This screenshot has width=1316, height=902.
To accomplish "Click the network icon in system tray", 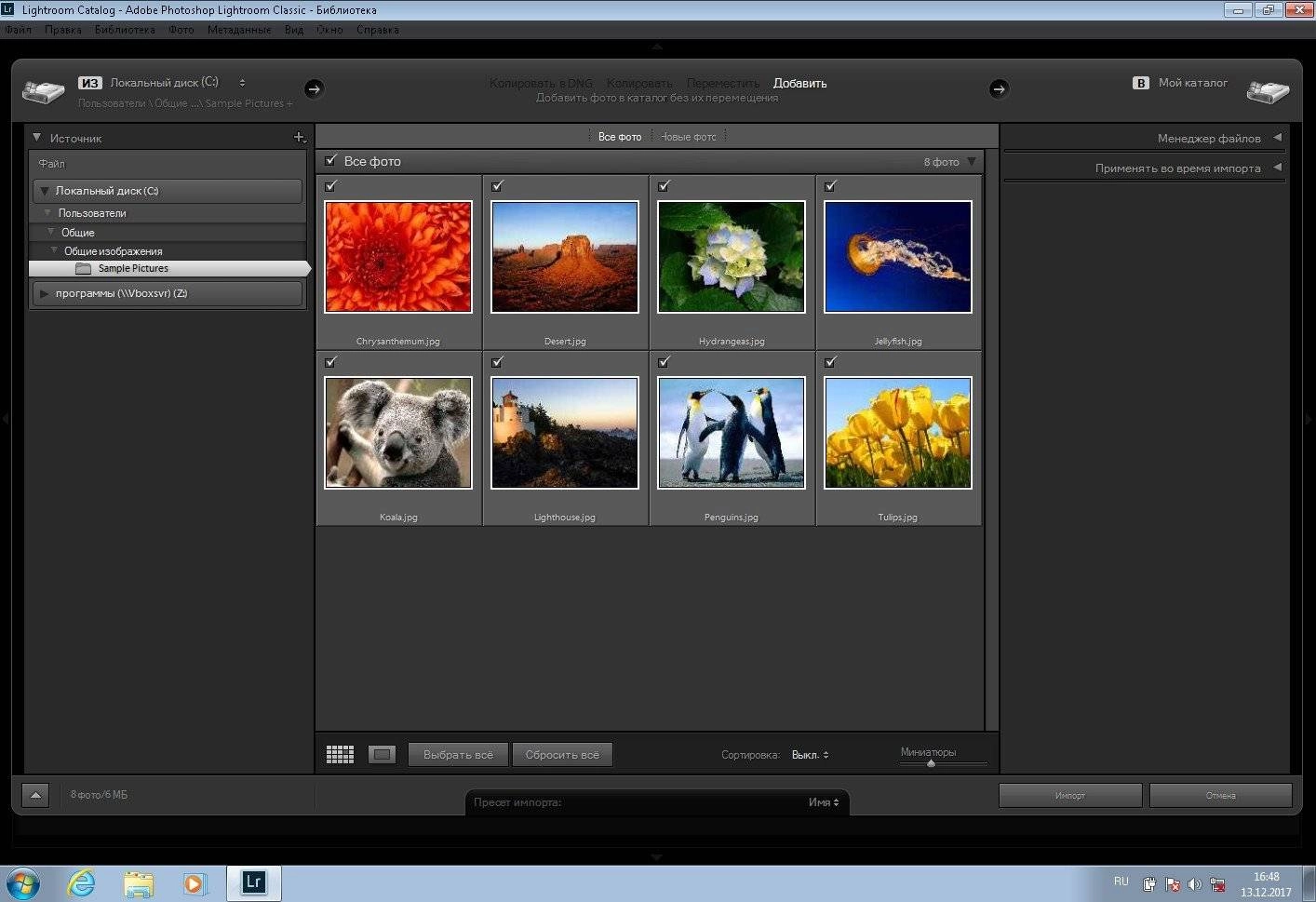I will pyautogui.click(x=1216, y=884).
